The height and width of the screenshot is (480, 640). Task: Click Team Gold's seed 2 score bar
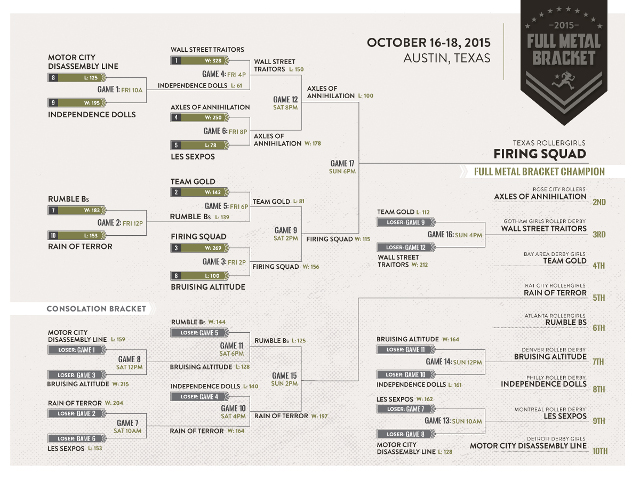tap(205, 191)
